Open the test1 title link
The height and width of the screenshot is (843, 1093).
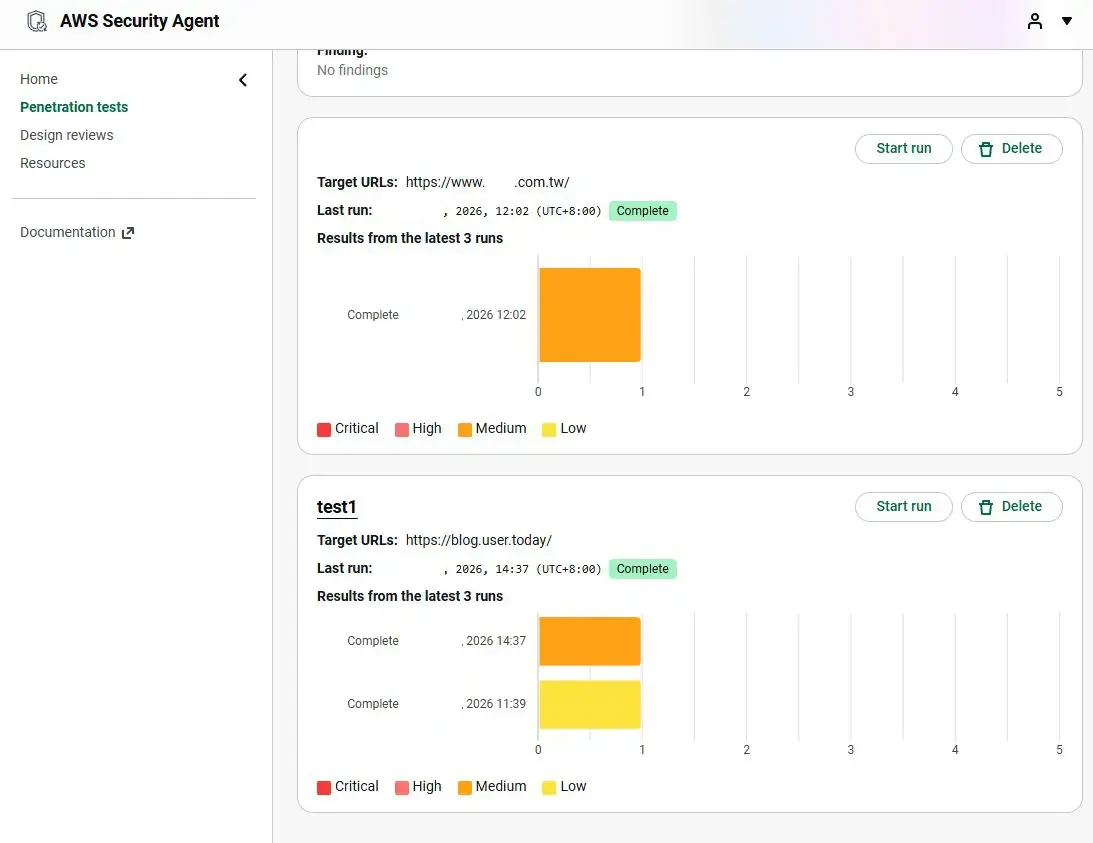(337, 507)
